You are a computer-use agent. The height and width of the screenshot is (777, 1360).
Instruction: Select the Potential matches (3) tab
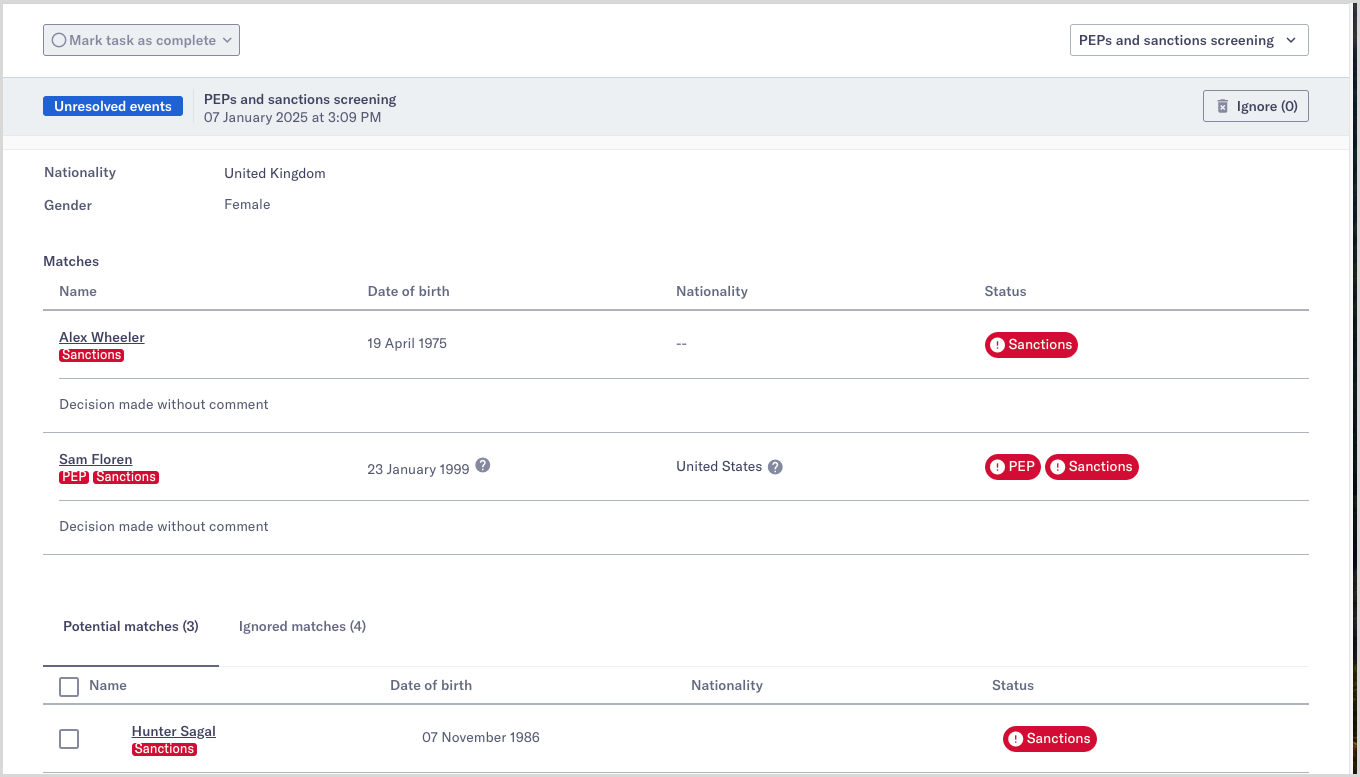131,627
